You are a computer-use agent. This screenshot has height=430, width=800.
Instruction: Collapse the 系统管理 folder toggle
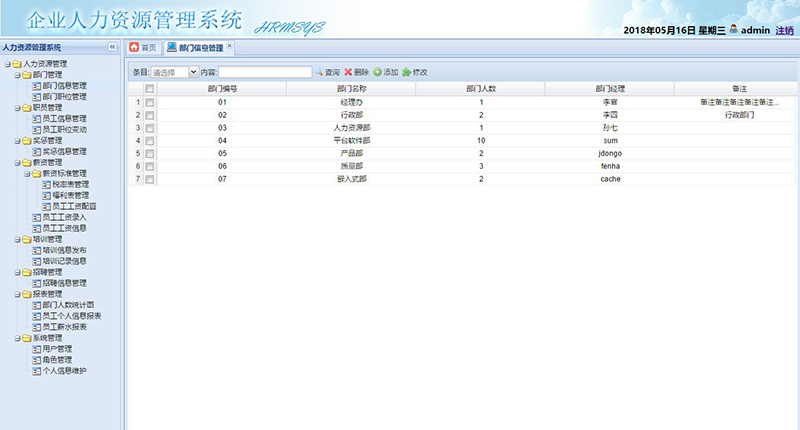17,338
